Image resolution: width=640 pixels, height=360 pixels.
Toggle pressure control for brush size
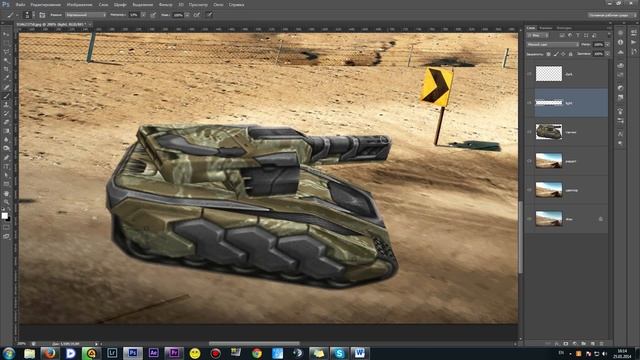209,15
